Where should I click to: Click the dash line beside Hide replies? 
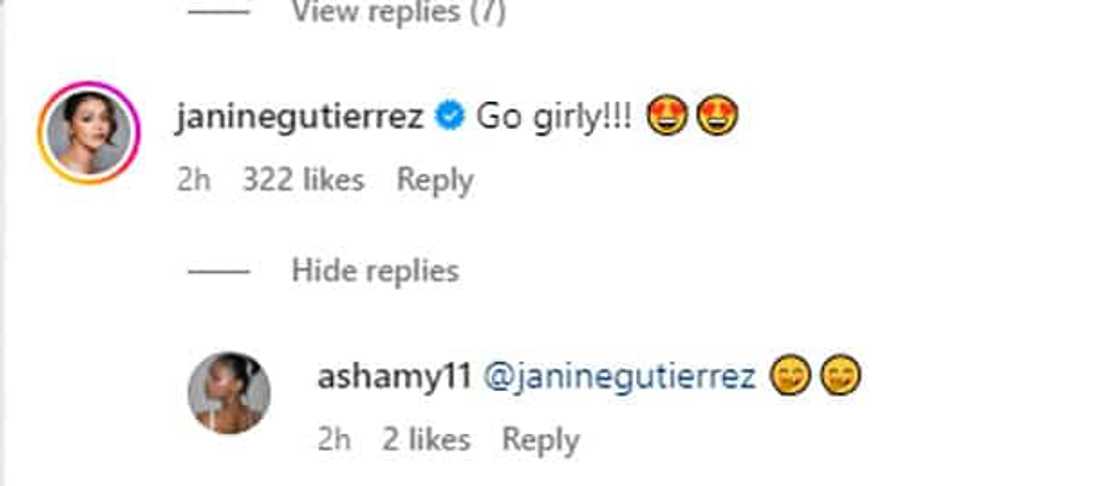pos(218,271)
